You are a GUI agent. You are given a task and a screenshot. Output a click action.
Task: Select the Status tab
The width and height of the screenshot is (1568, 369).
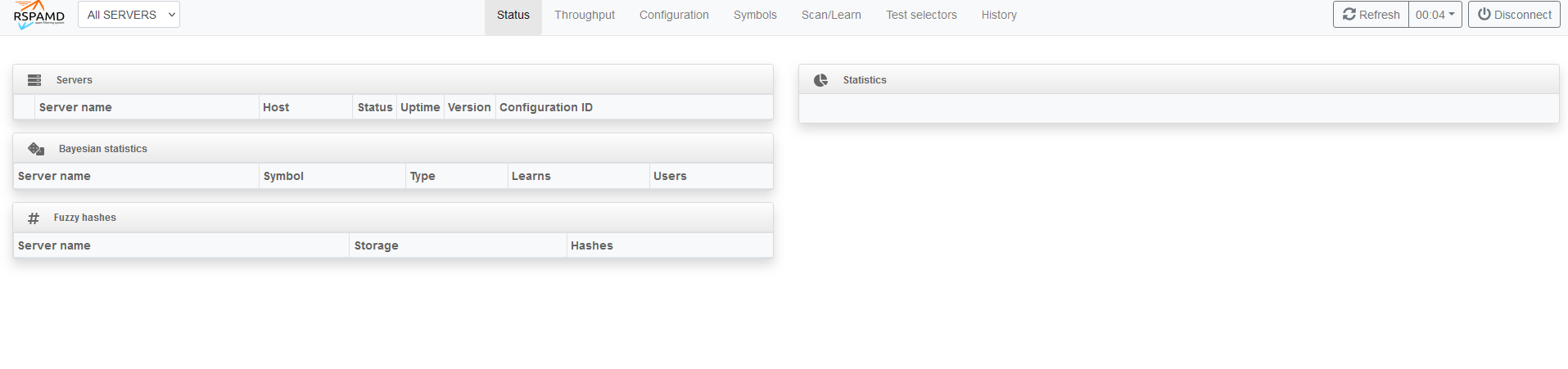tap(513, 15)
